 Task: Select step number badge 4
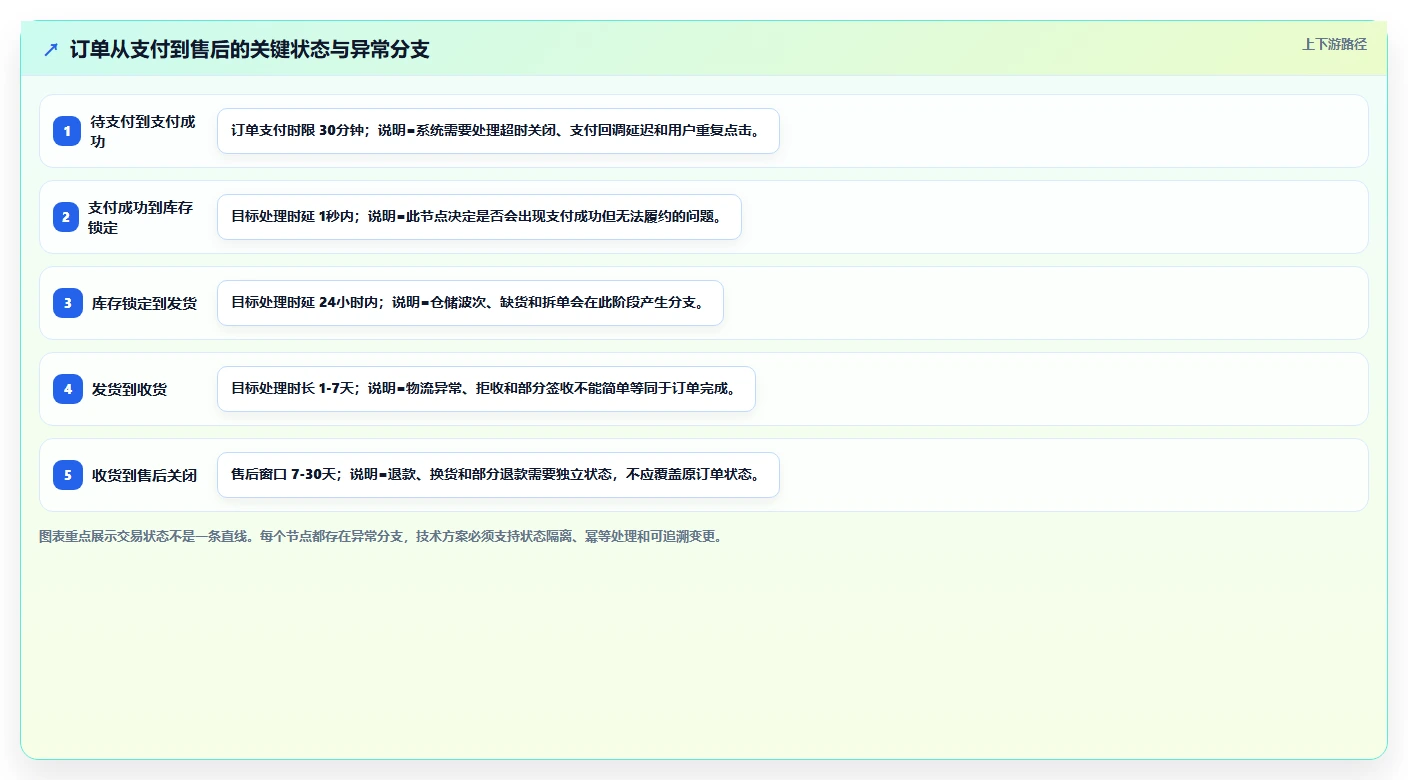[x=67, y=389]
